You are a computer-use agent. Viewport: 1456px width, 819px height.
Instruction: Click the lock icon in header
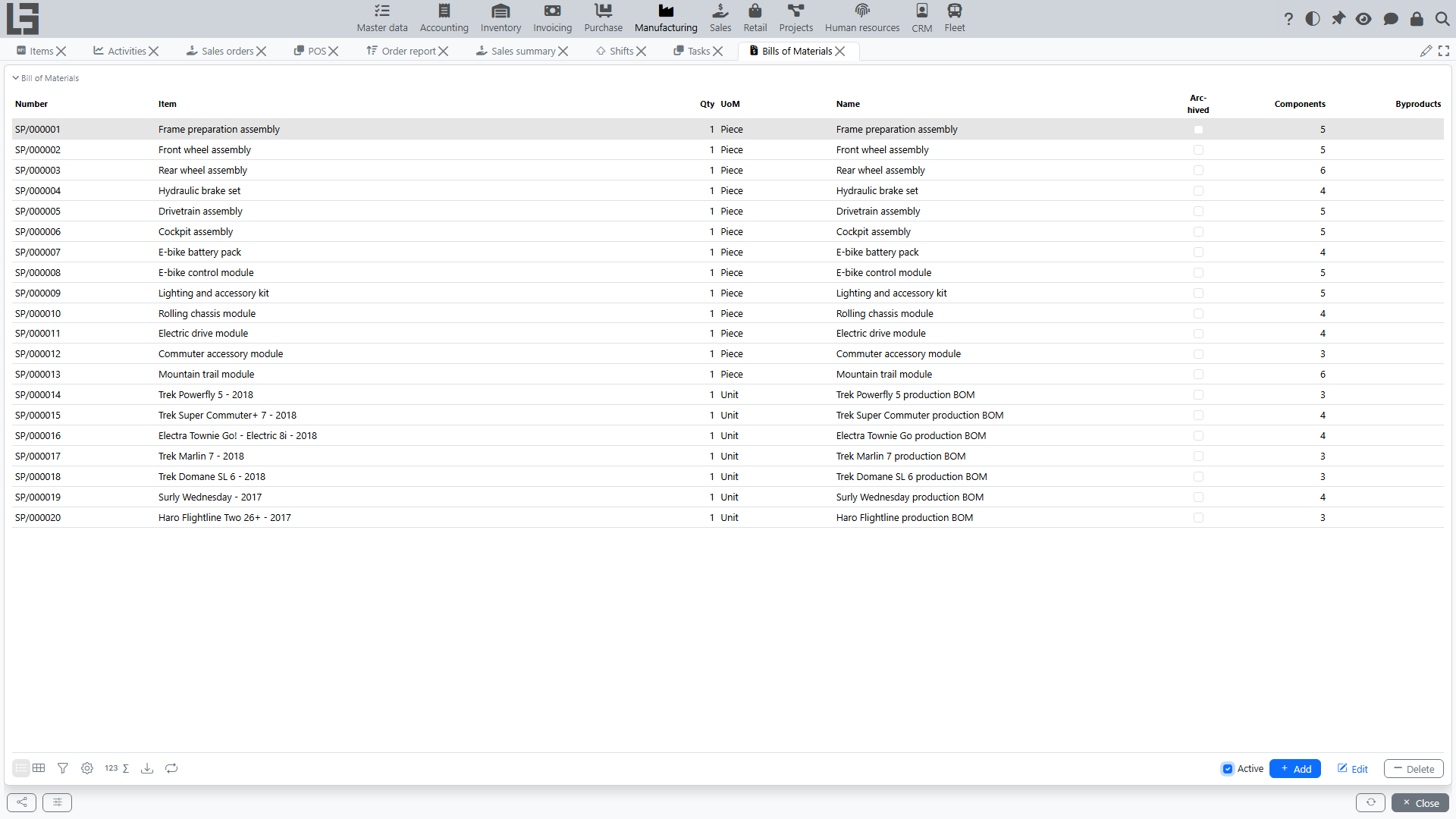pyautogui.click(x=1417, y=19)
